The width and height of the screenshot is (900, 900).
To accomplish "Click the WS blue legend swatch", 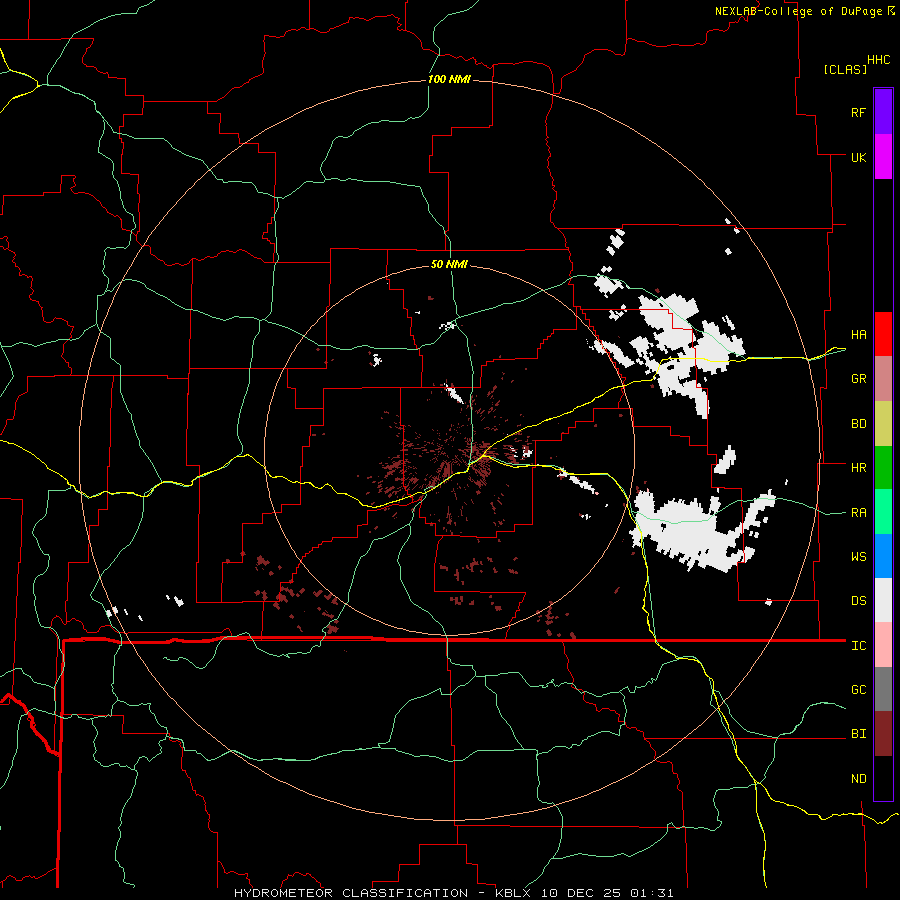I will tap(883, 556).
